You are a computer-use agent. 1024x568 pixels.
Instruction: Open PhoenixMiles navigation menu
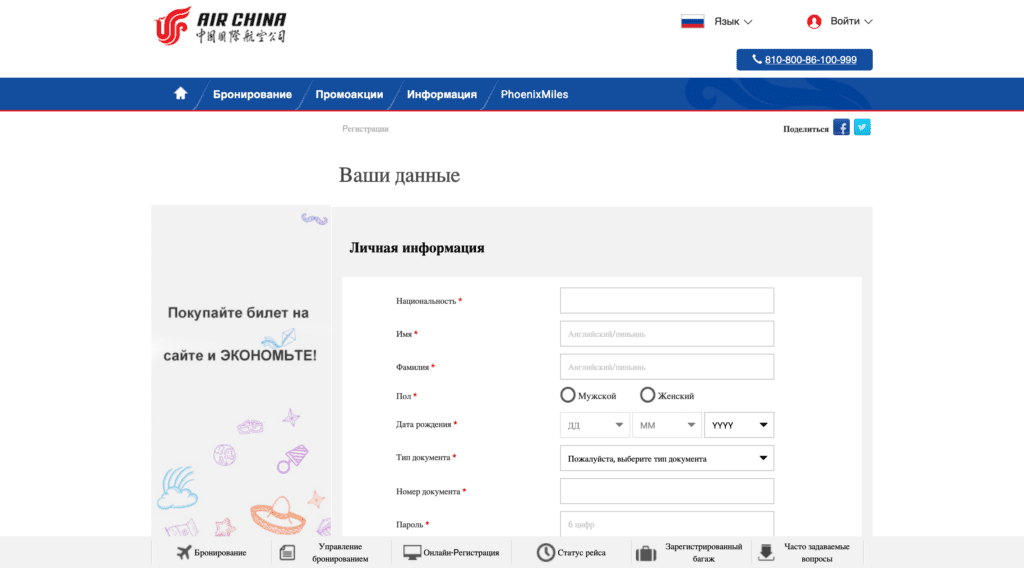click(534, 94)
